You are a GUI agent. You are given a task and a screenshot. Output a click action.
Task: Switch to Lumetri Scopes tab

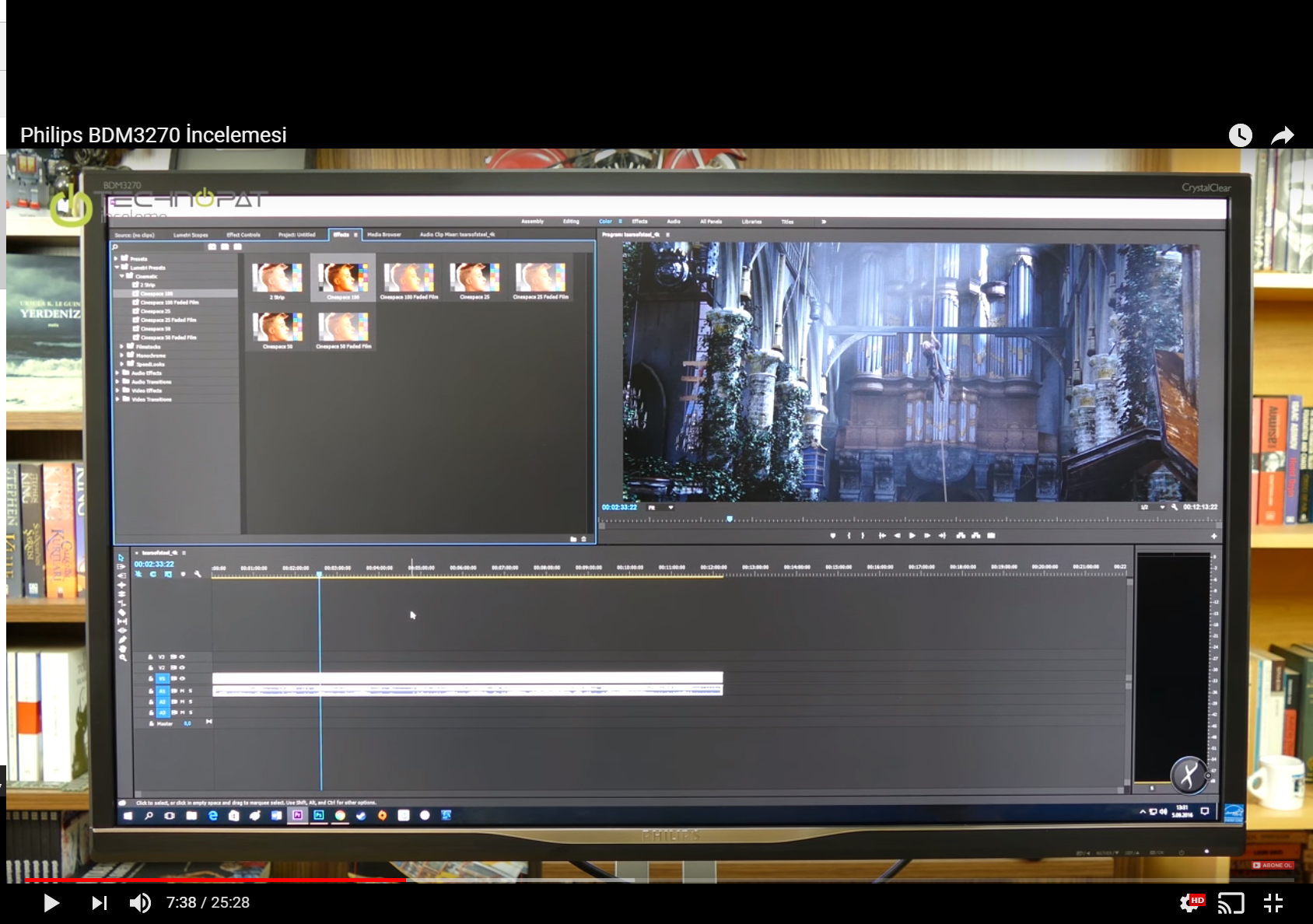pyautogui.click(x=191, y=235)
